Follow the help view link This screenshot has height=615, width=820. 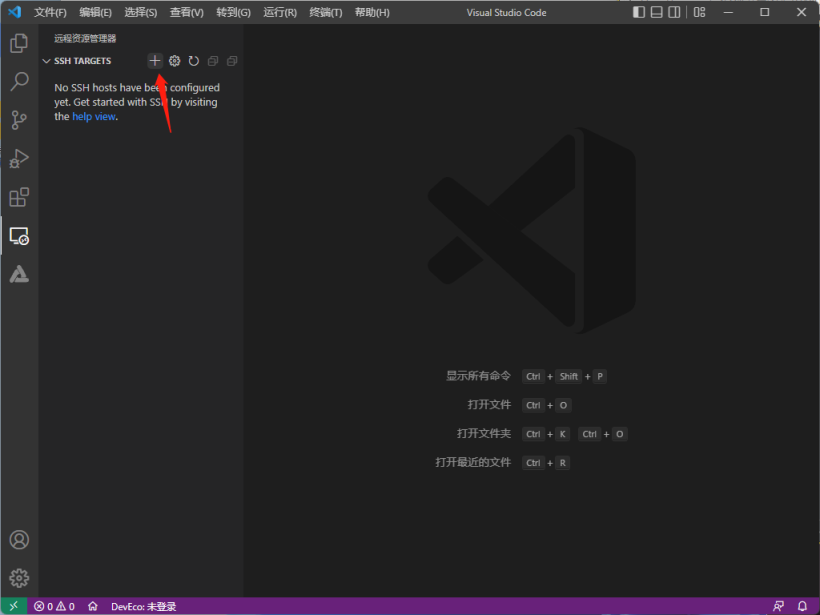click(x=94, y=116)
